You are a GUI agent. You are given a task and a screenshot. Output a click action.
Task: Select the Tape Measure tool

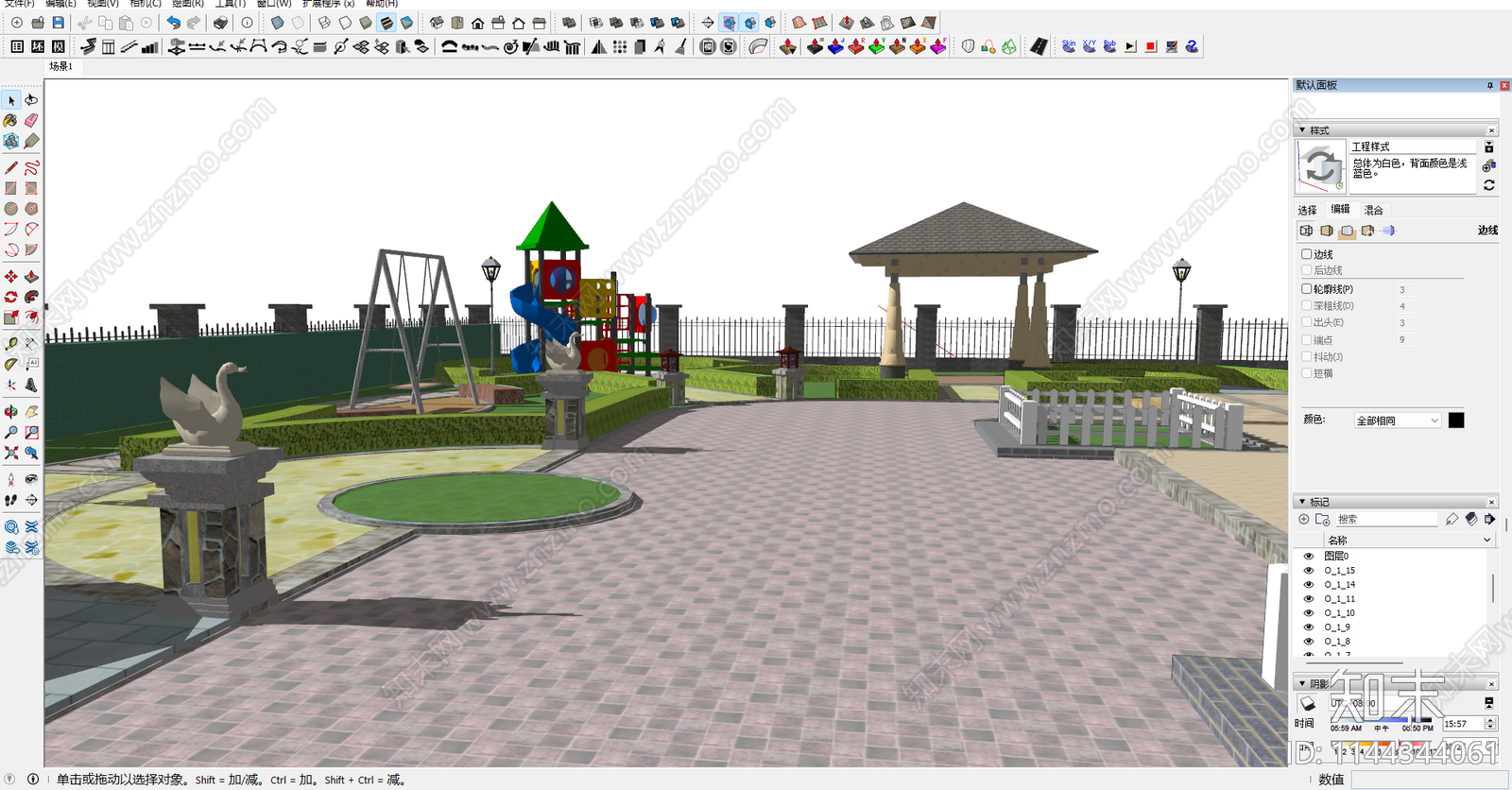click(x=11, y=343)
